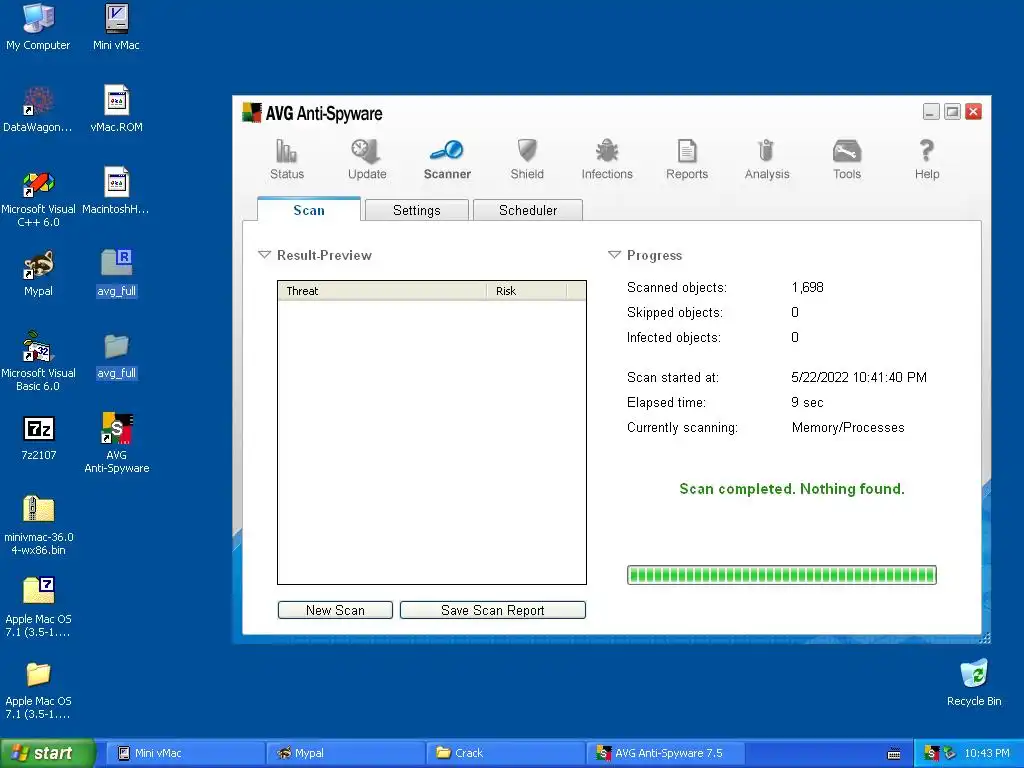Open the Windows start menu
Screen dimensions: 1024x768
click(47, 753)
